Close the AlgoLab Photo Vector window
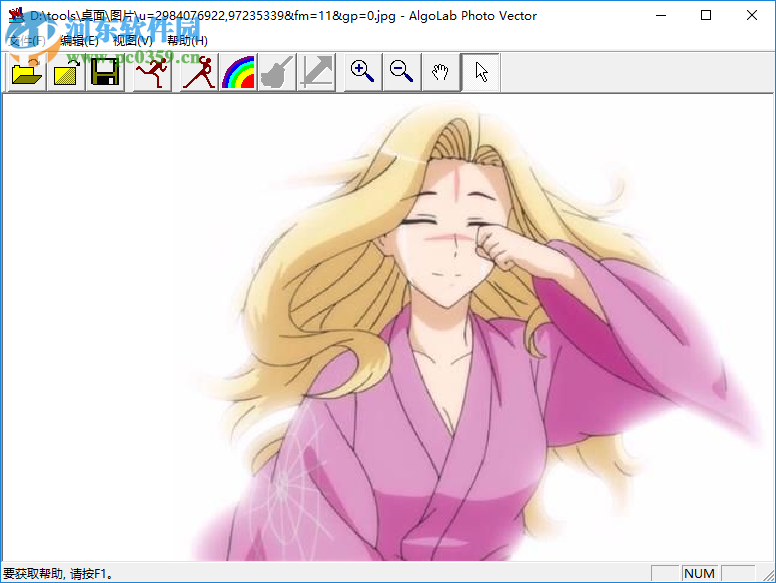 (752, 15)
